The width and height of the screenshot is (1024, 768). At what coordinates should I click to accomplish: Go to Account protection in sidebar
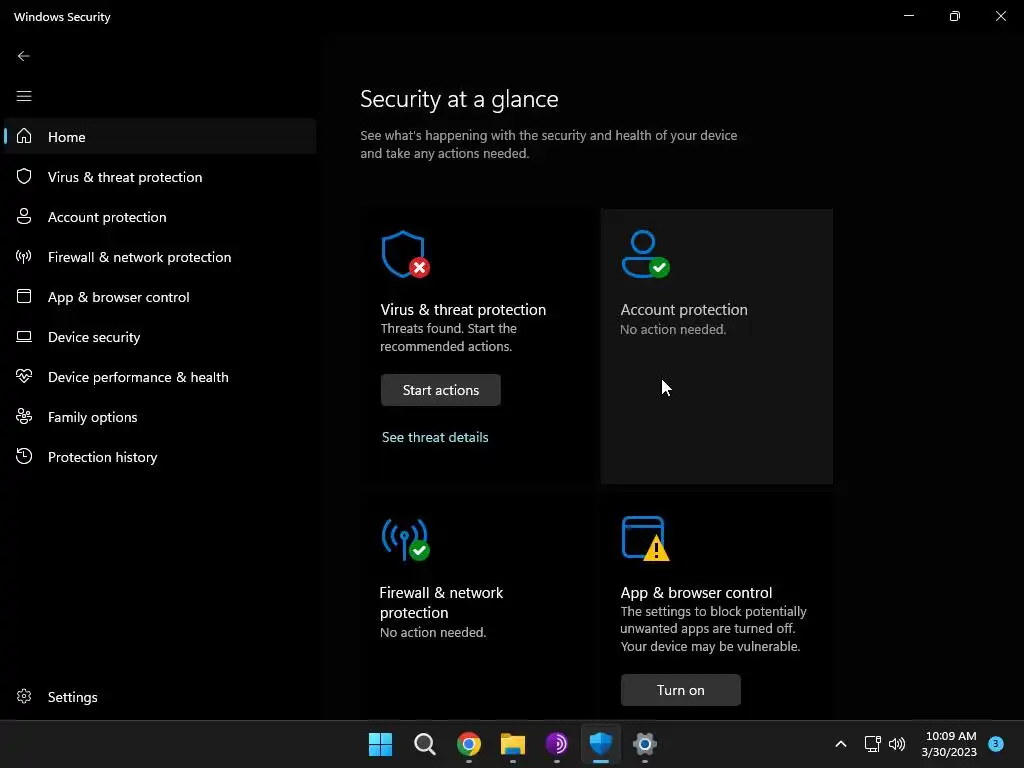point(107,217)
